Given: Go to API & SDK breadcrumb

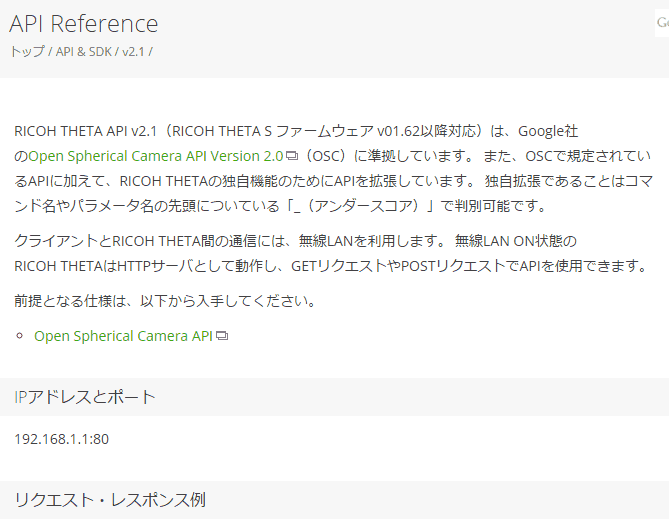Looking at the screenshot, I should click(x=84, y=52).
